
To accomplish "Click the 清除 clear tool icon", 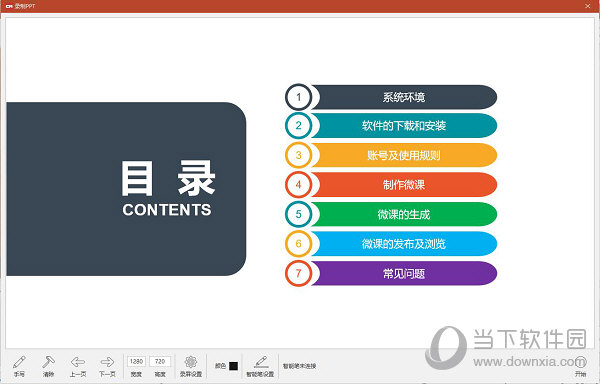I will coord(49,366).
